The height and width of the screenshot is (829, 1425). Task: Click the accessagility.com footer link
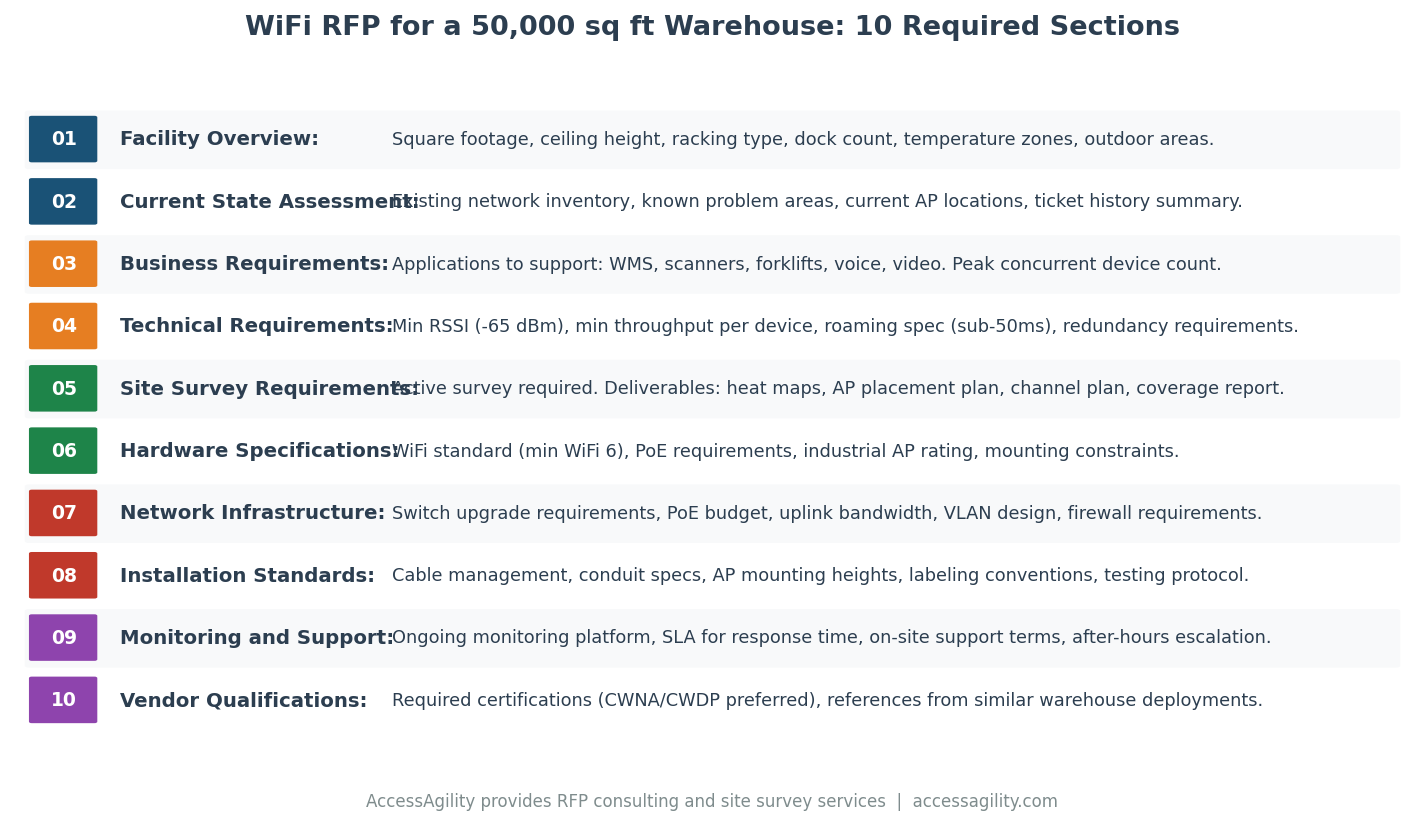click(x=984, y=802)
